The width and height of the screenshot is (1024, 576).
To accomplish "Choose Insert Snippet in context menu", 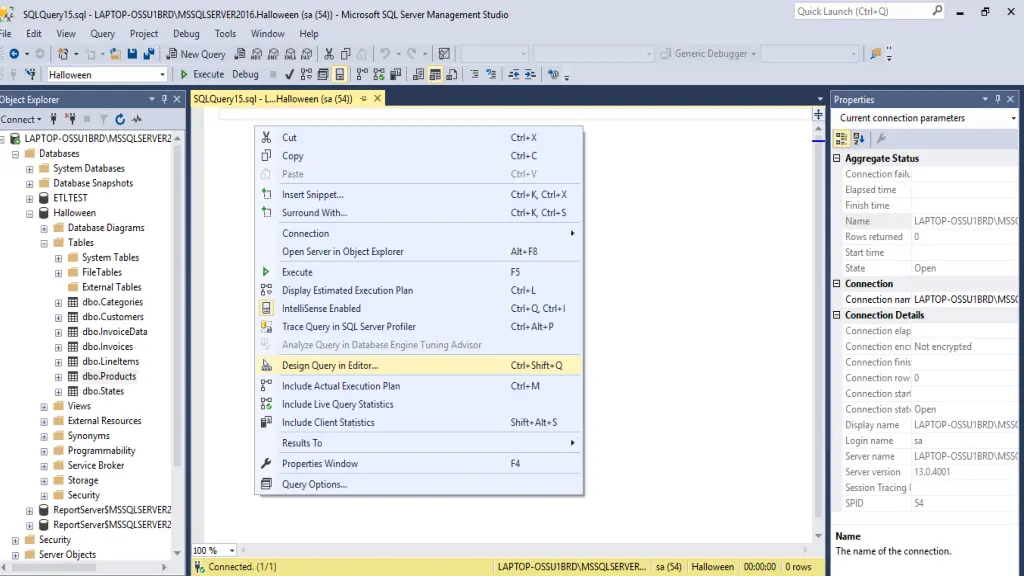I will pos(419,195).
